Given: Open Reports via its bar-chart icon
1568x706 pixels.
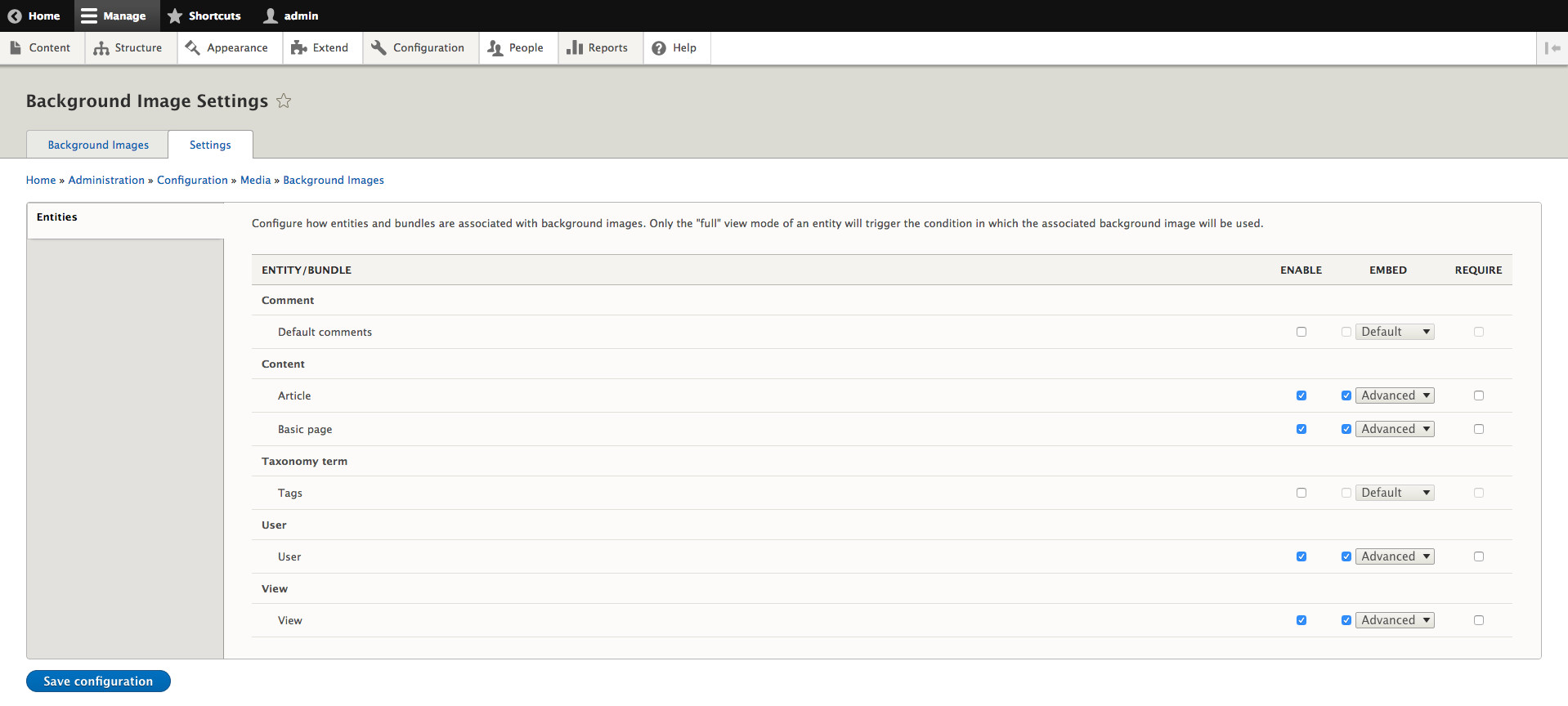Looking at the screenshot, I should point(575,48).
